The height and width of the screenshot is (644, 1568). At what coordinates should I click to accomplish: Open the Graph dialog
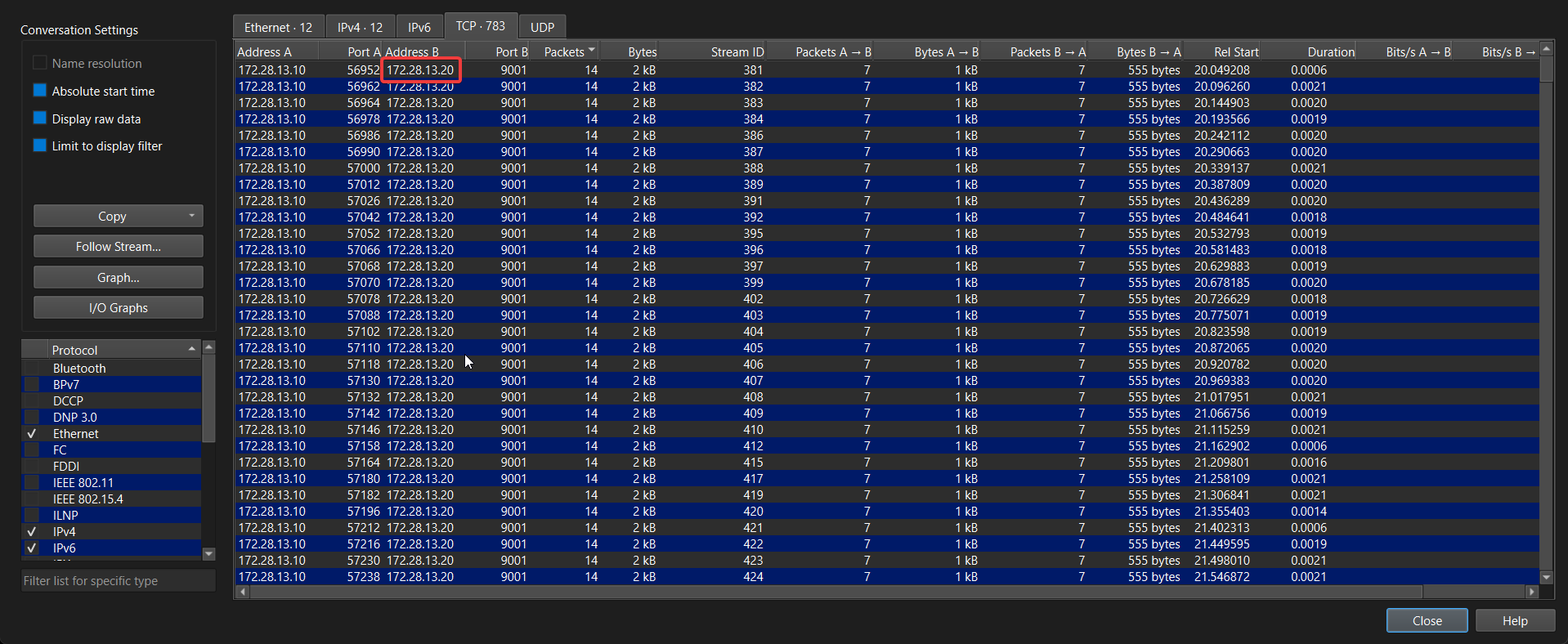tap(119, 278)
